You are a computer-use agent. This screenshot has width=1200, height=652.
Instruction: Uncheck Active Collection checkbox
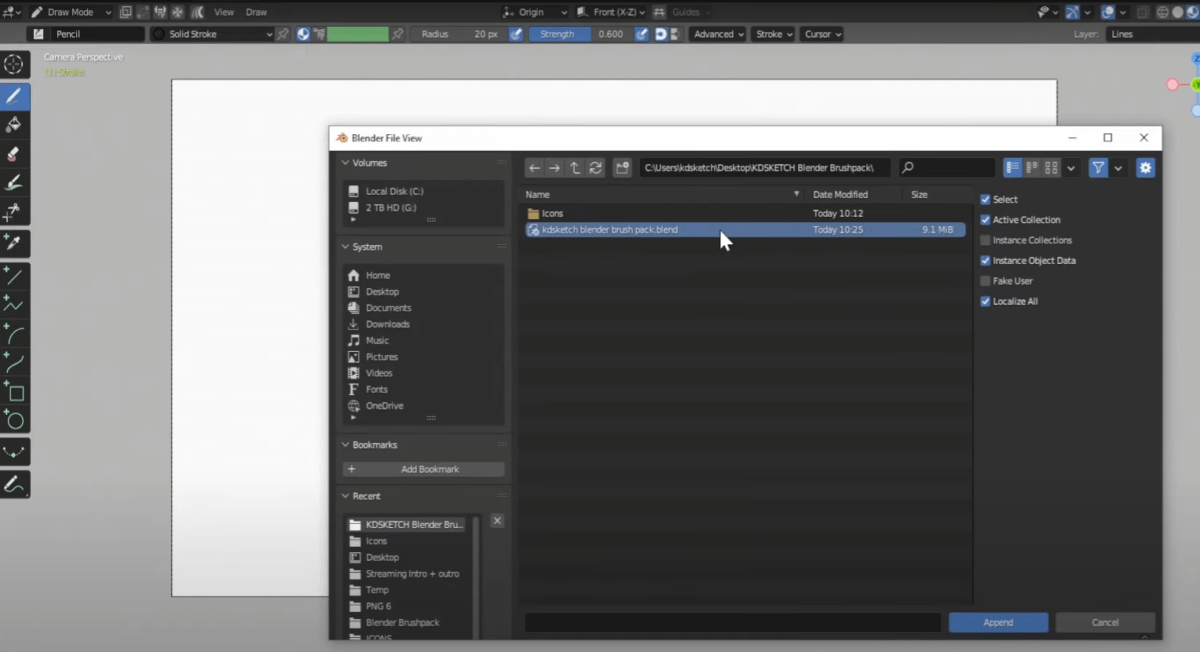(x=985, y=220)
